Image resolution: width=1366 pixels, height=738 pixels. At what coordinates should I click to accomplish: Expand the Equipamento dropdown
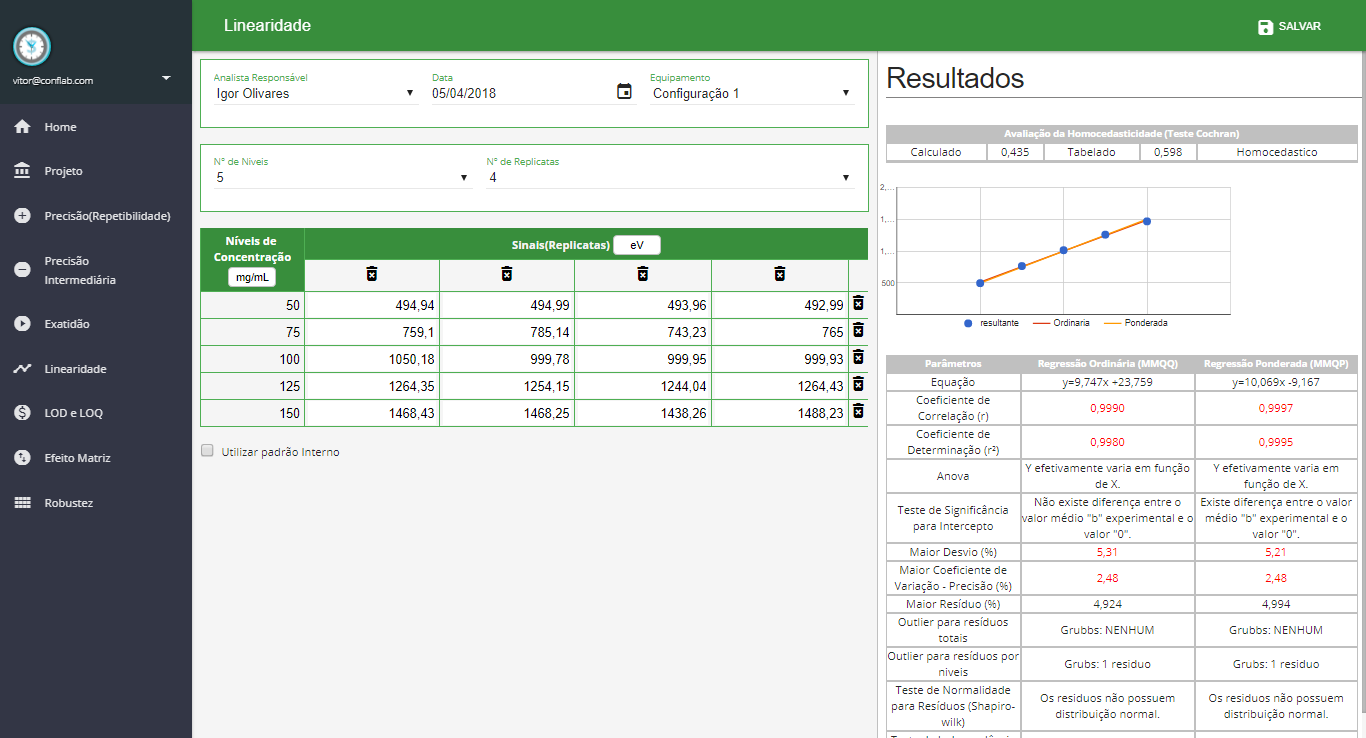point(751,94)
